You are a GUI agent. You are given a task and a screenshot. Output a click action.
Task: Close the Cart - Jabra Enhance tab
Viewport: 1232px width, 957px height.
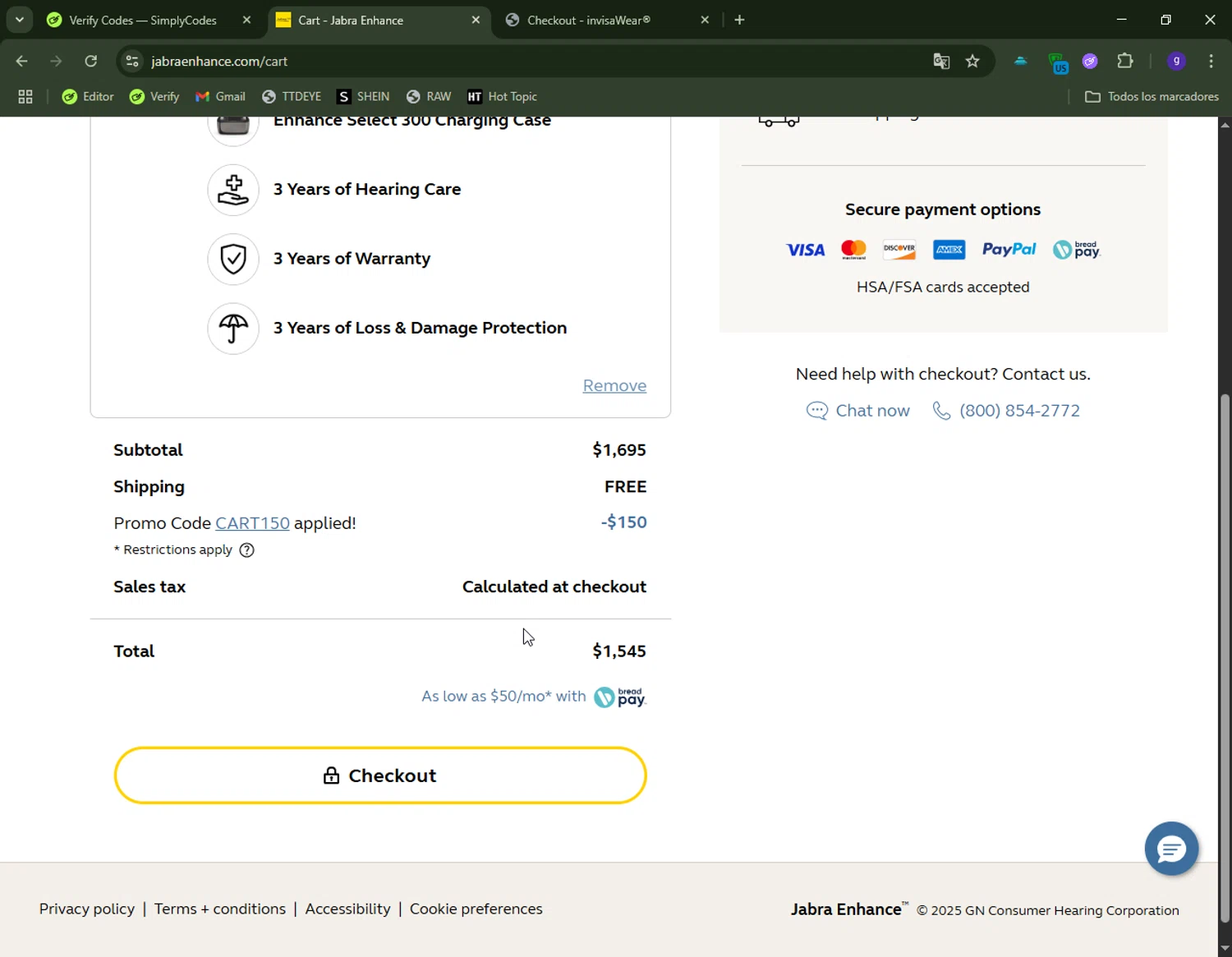476,20
